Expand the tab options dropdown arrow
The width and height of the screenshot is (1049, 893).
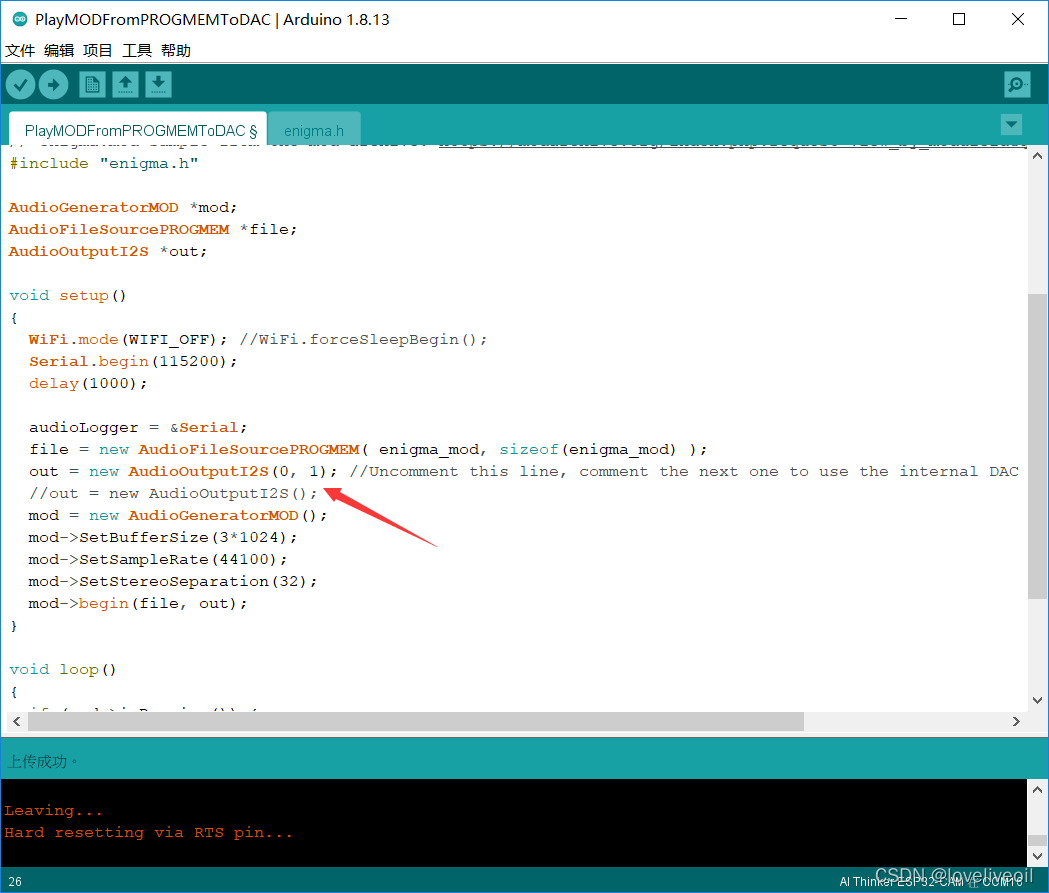click(x=1011, y=124)
